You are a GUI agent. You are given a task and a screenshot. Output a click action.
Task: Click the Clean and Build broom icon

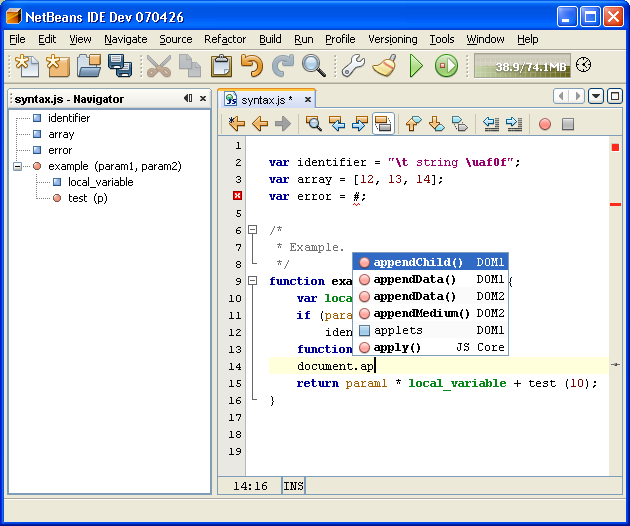[385, 65]
